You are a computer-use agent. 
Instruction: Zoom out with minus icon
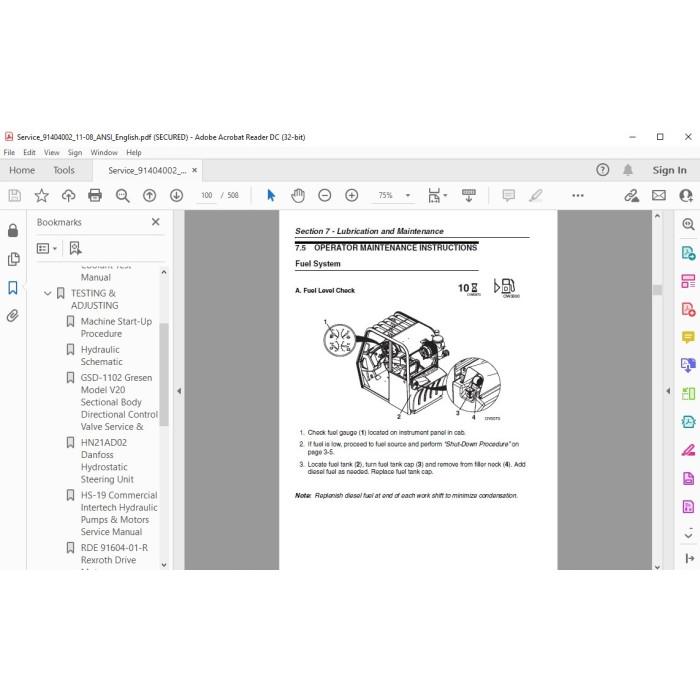click(325, 196)
